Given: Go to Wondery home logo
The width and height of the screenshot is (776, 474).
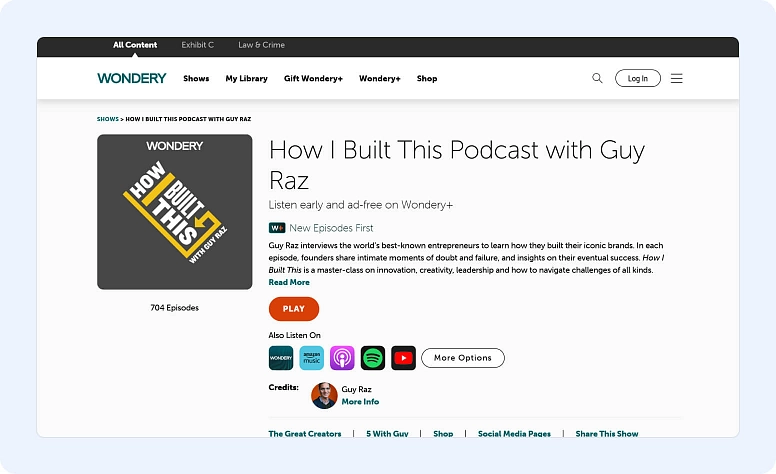Looking at the screenshot, I should click(132, 78).
